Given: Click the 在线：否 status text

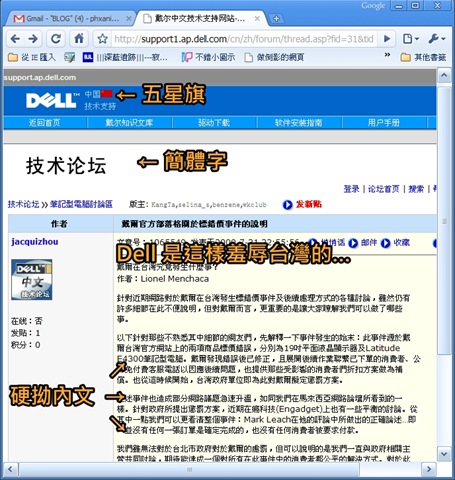Looking at the screenshot, I should [27, 321].
